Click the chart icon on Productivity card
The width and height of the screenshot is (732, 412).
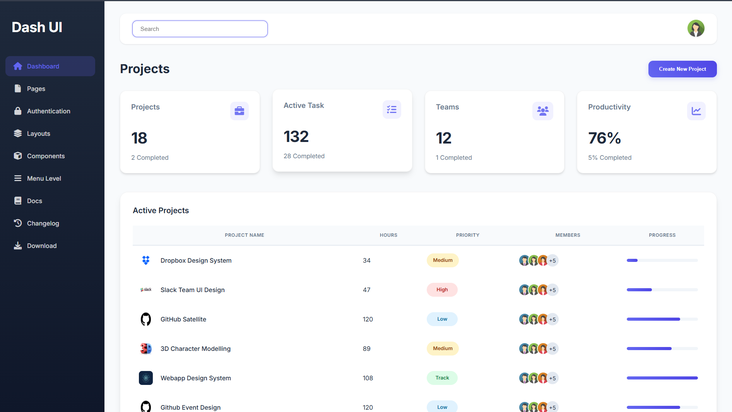point(696,111)
